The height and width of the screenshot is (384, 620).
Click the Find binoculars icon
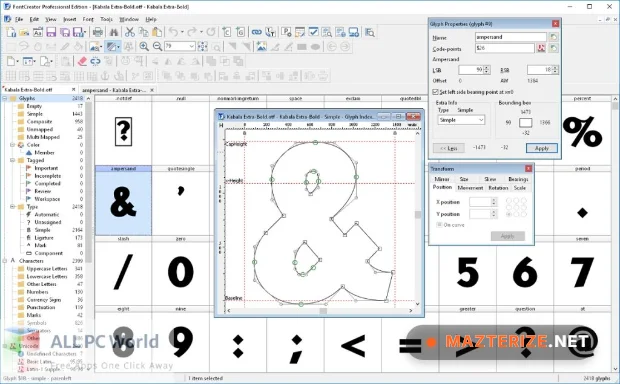point(114,32)
